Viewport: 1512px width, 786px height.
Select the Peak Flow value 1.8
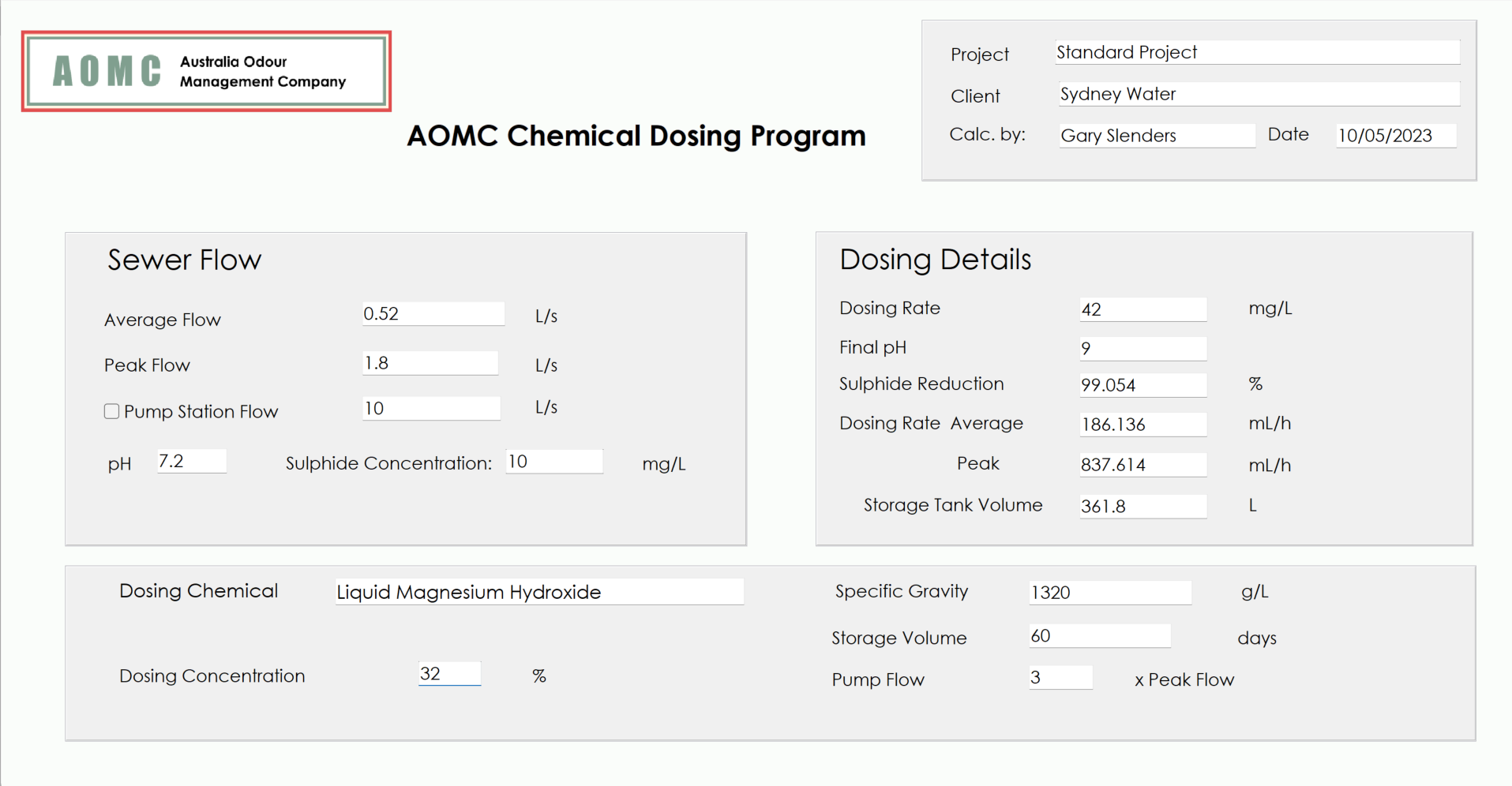pos(430,362)
